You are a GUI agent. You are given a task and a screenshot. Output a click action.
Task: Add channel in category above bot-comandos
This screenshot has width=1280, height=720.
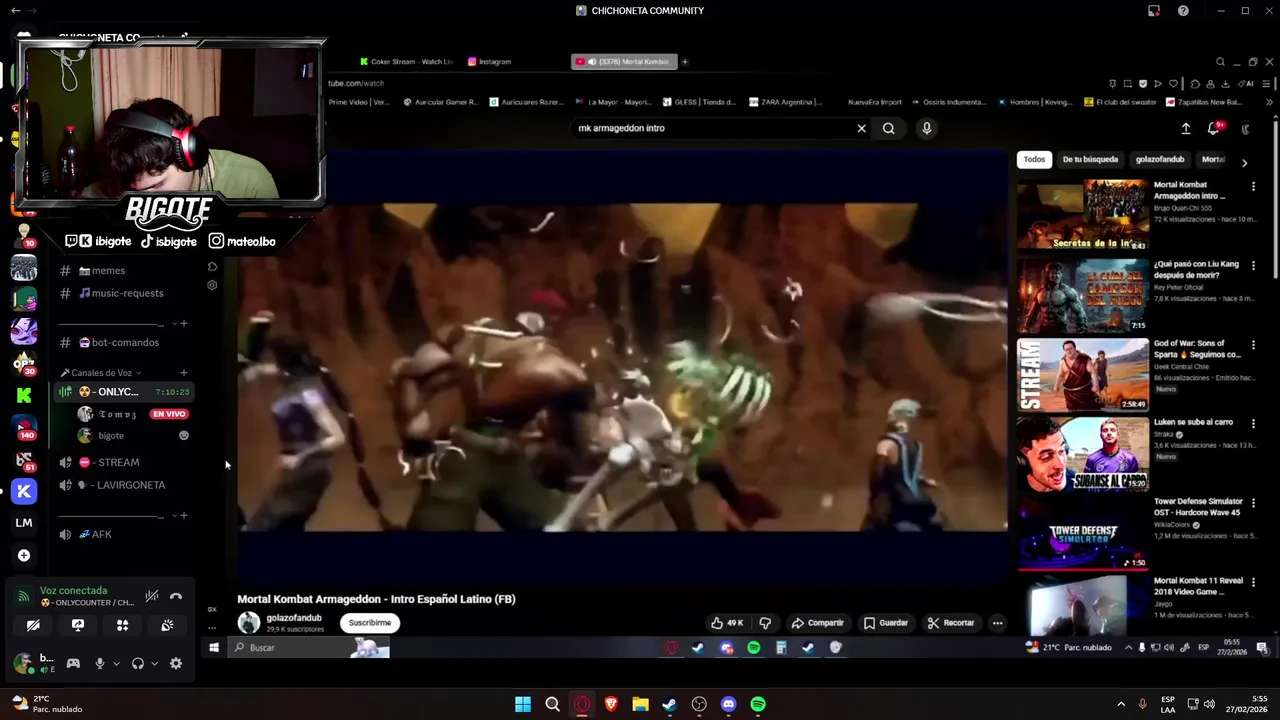point(183,323)
